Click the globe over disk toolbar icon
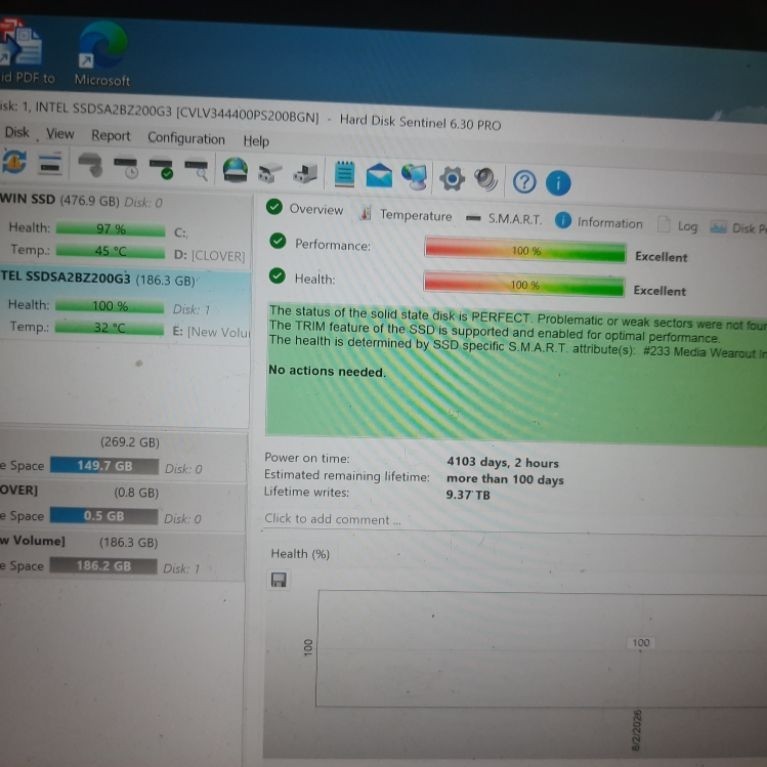This screenshot has width=767, height=767. coord(235,171)
